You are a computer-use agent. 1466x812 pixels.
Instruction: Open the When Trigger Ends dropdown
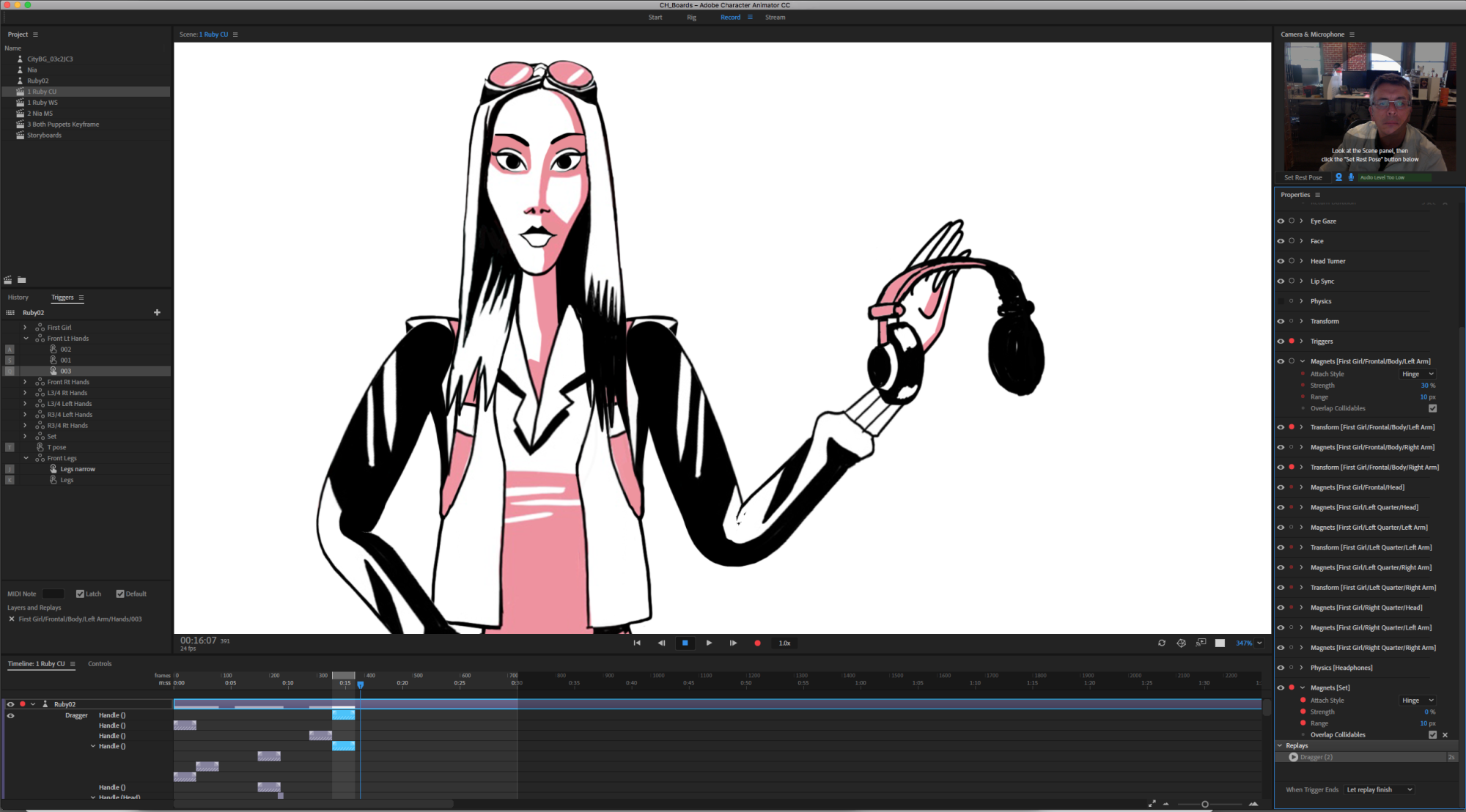[1379, 789]
